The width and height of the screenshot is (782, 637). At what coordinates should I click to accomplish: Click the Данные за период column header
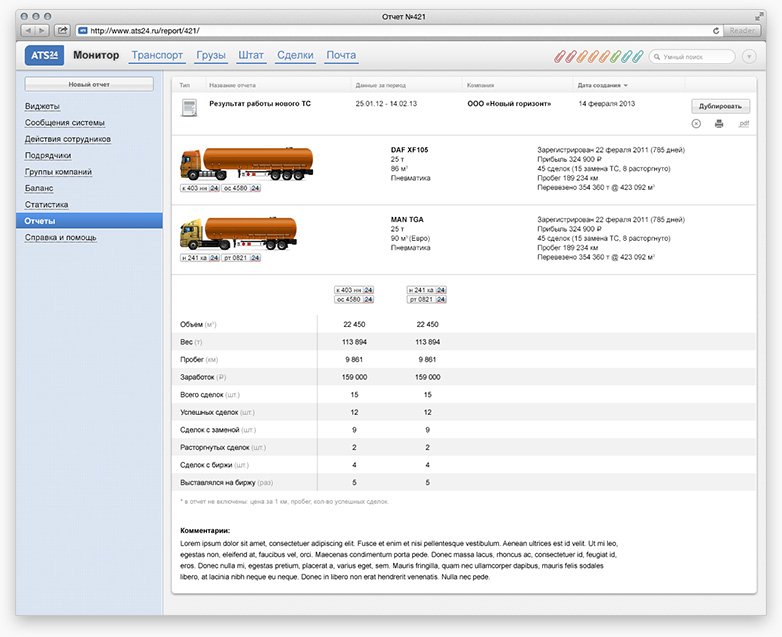381,85
